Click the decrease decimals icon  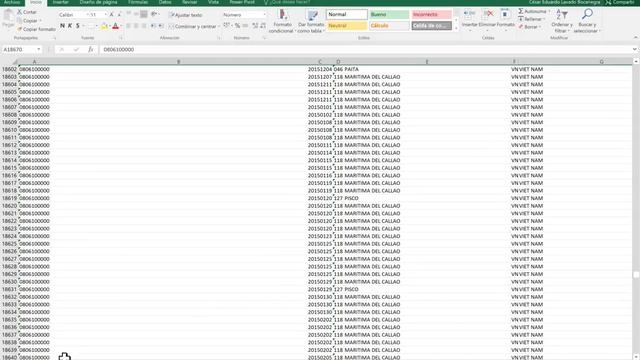[x=263, y=26]
